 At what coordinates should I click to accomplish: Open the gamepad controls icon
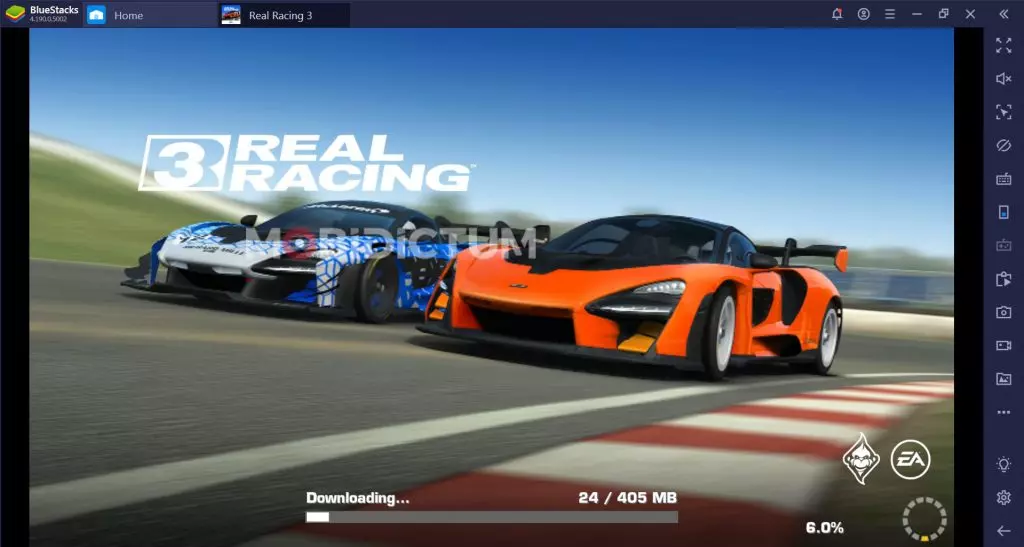coord(1003,245)
